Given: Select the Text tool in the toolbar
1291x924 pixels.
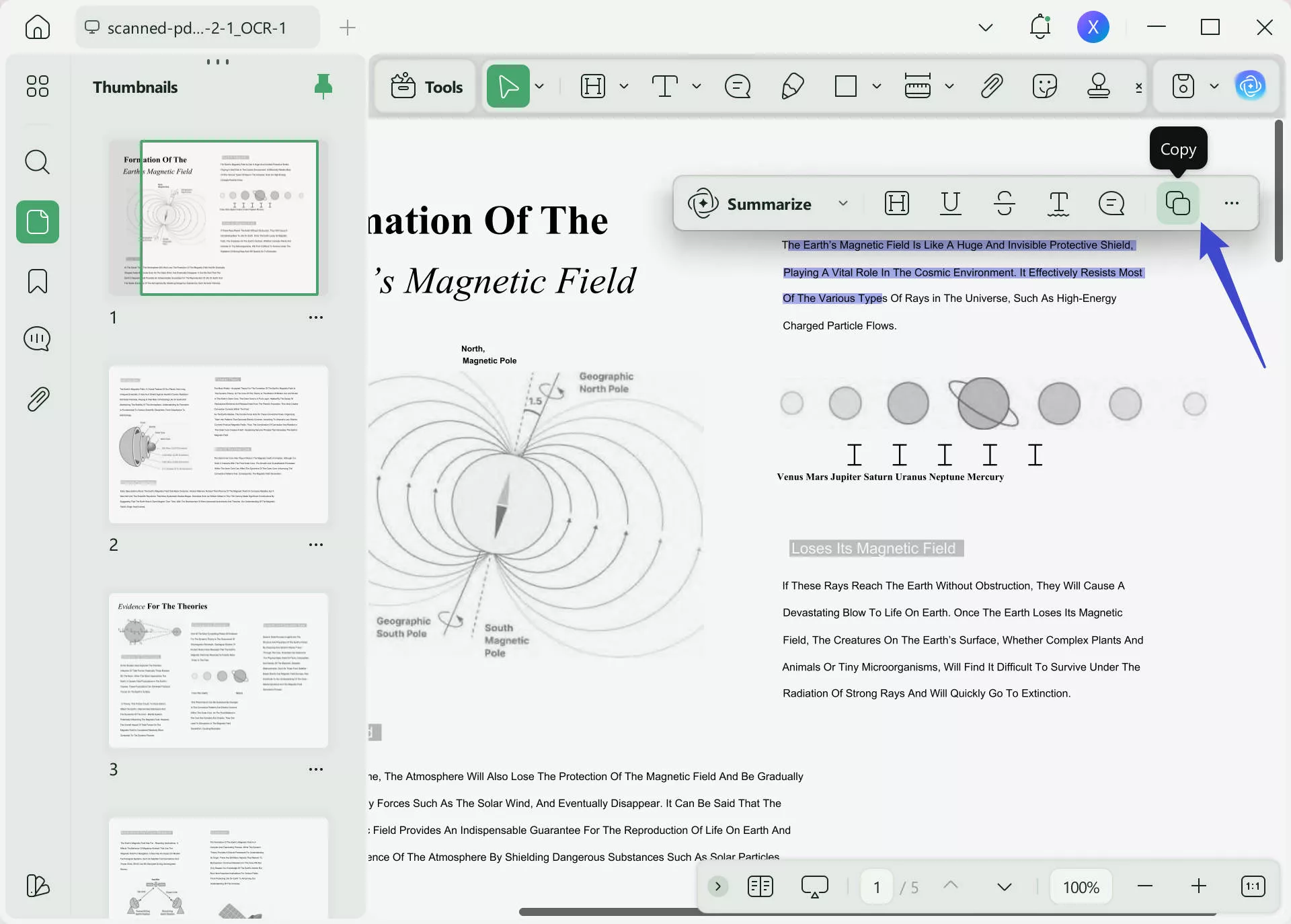Looking at the screenshot, I should click(x=664, y=86).
